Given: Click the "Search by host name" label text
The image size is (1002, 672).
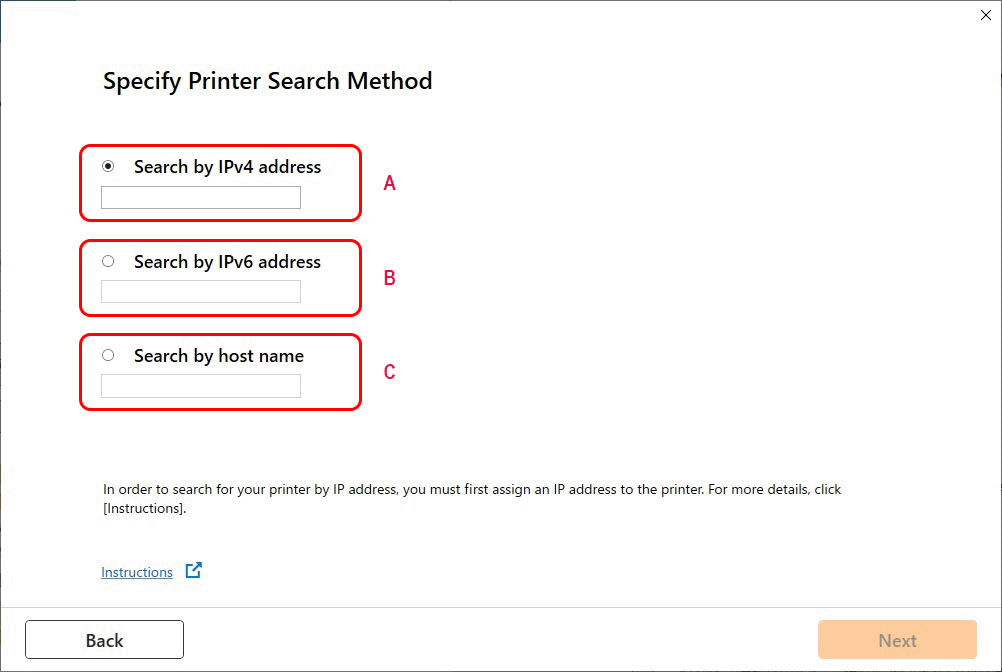Looking at the screenshot, I should click(x=218, y=356).
